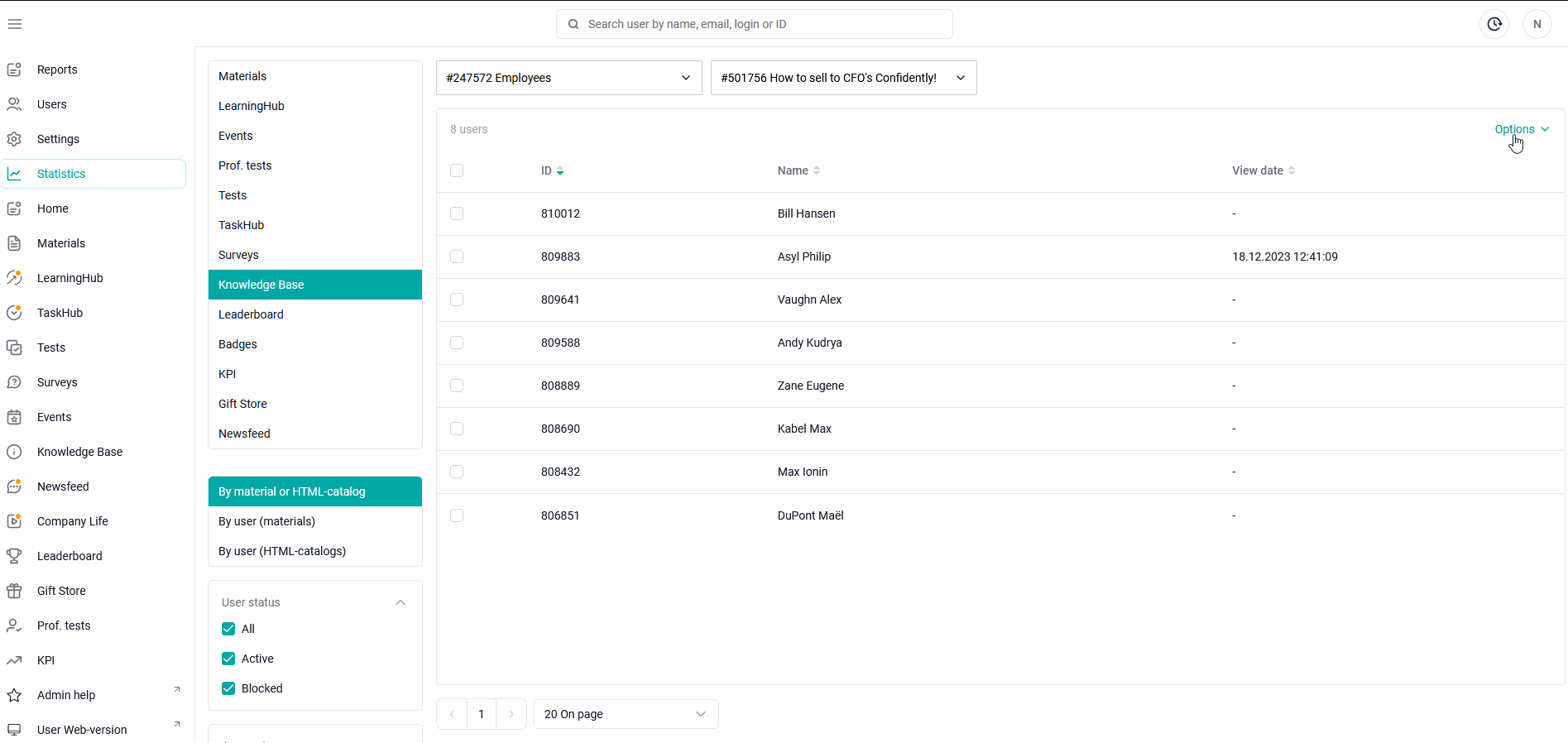This screenshot has width=1568, height=743.
Task: Sort table by ID column
Action: 552,170
